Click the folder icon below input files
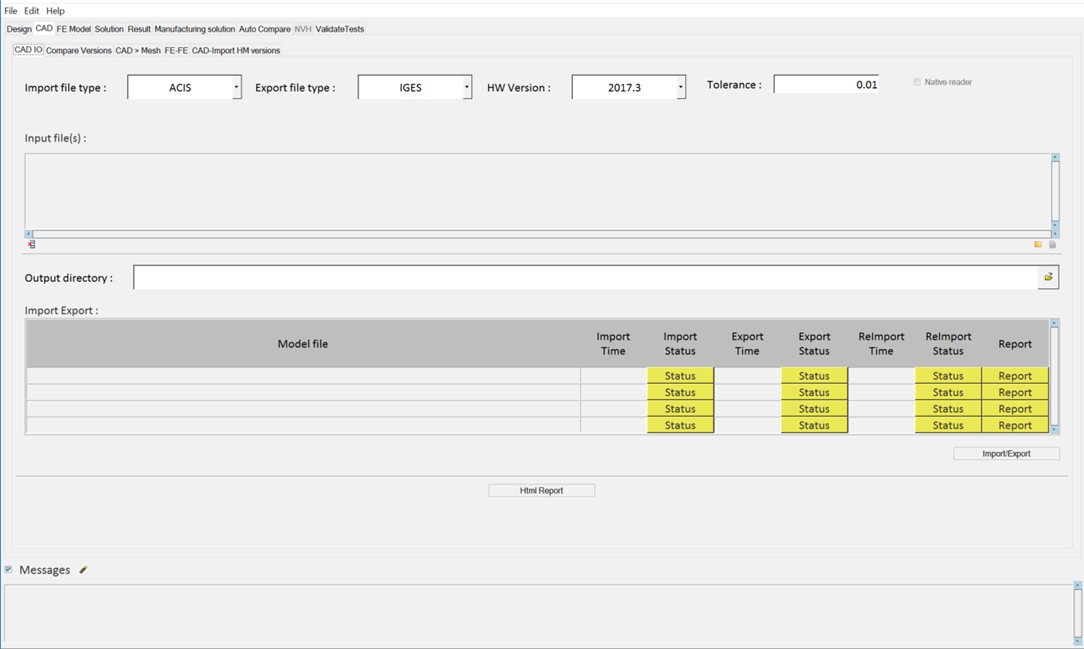1084x649 pixels. click(x=1038, y=244)
